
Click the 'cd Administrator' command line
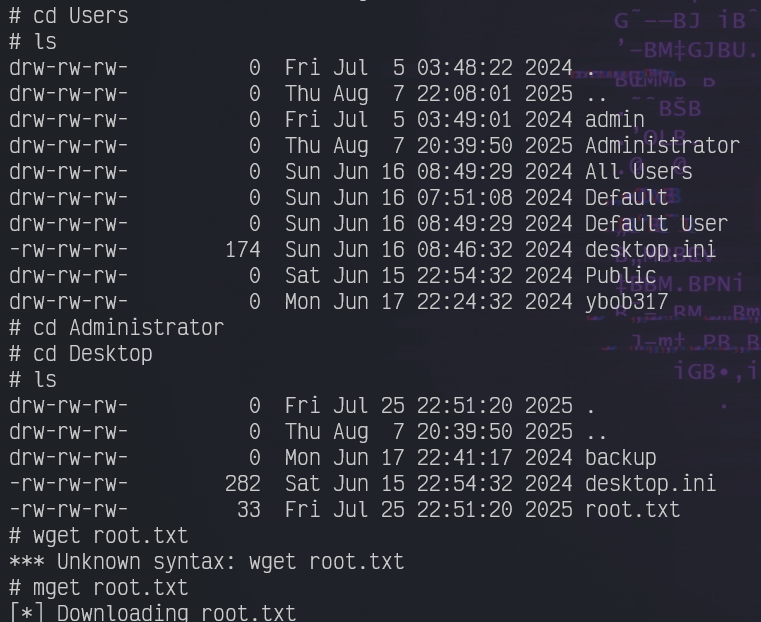click(x=116, y=327)
